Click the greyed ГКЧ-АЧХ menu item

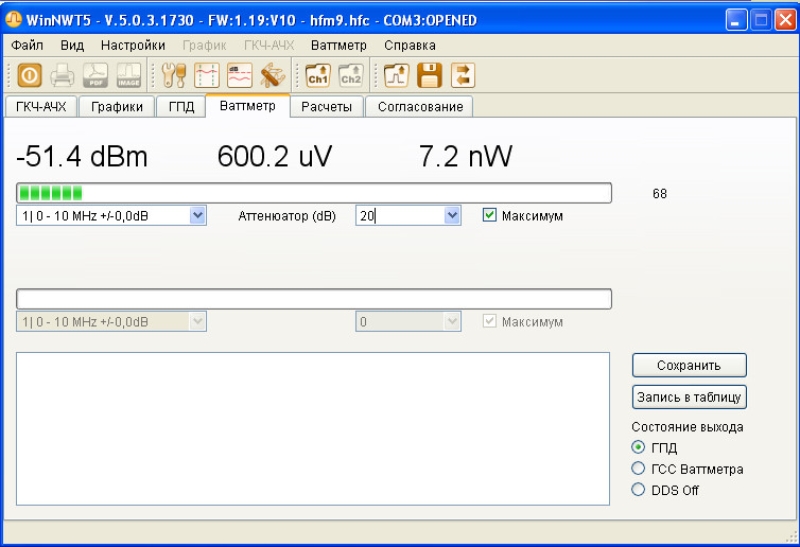pyautogui.click(x=269, y=45)
